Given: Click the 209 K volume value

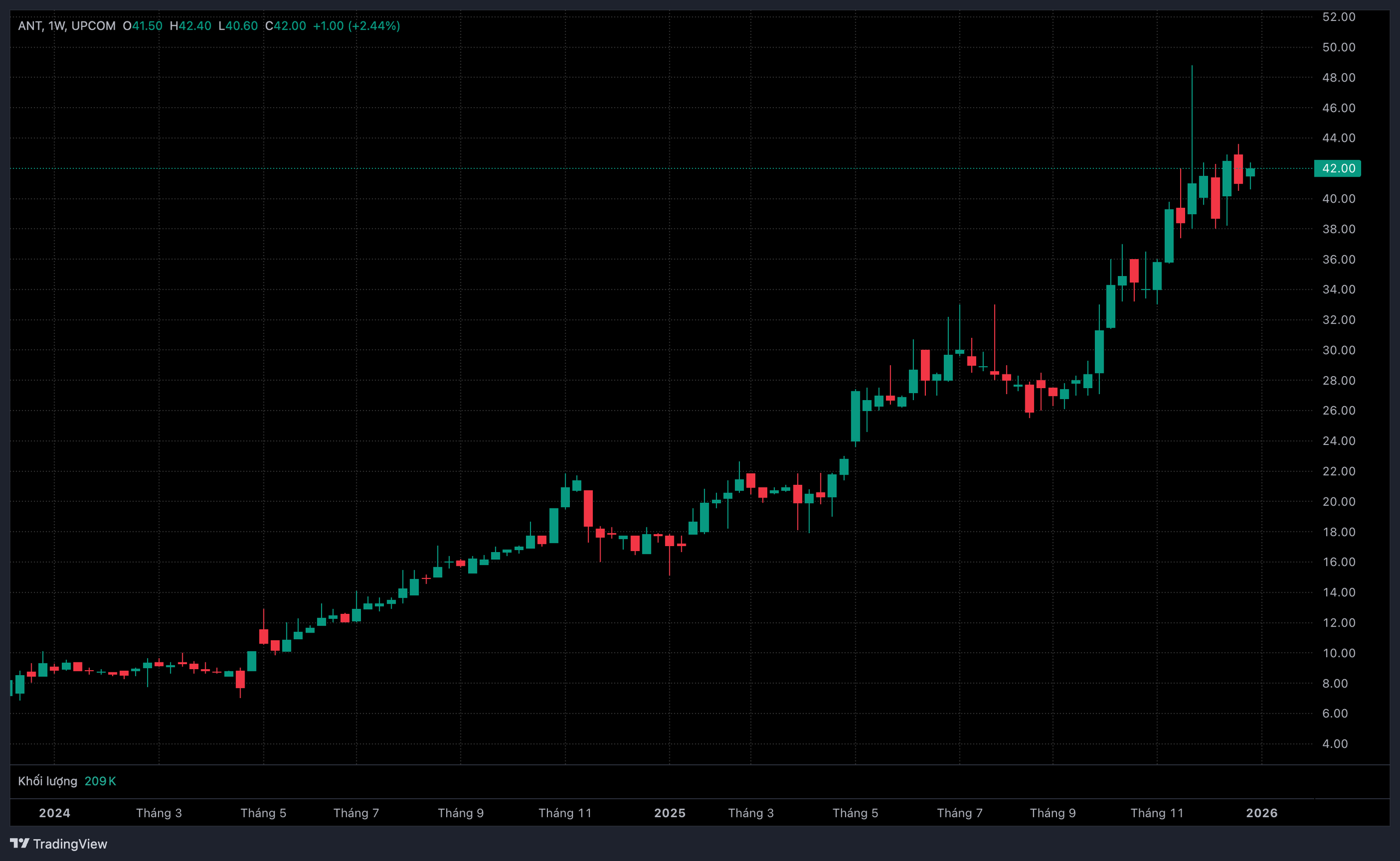Looking at the screenshot, I should [x=100, y=781].
